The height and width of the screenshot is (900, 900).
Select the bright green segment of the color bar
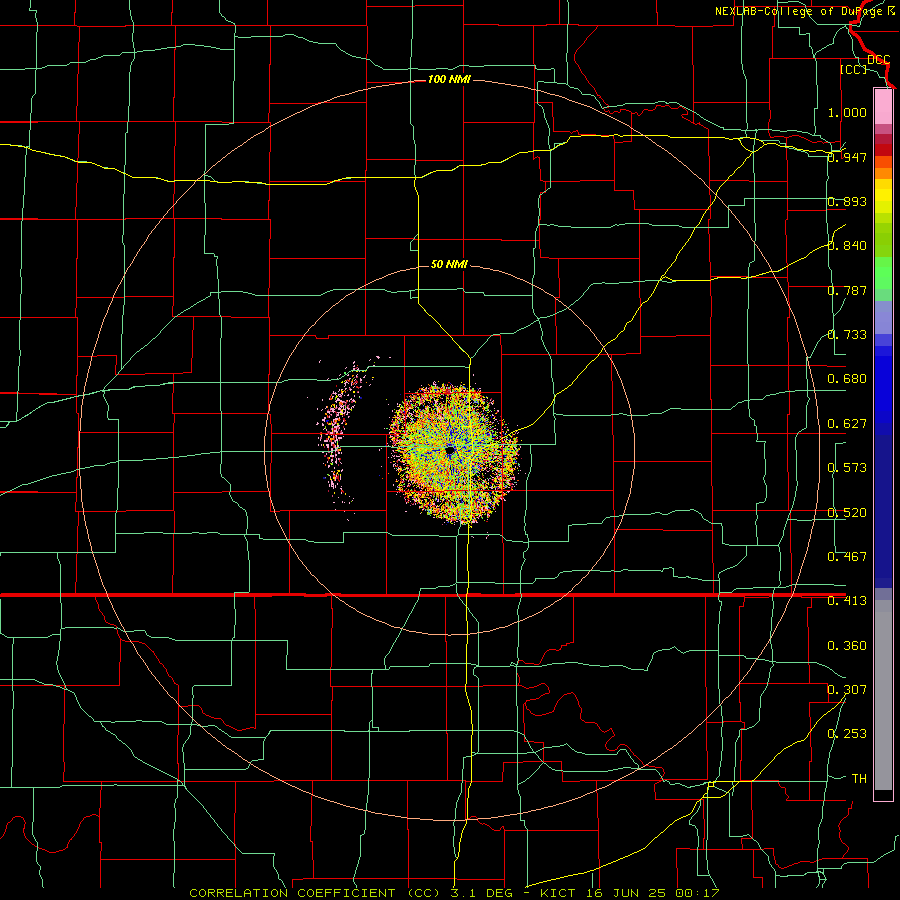tap(883, 273)
